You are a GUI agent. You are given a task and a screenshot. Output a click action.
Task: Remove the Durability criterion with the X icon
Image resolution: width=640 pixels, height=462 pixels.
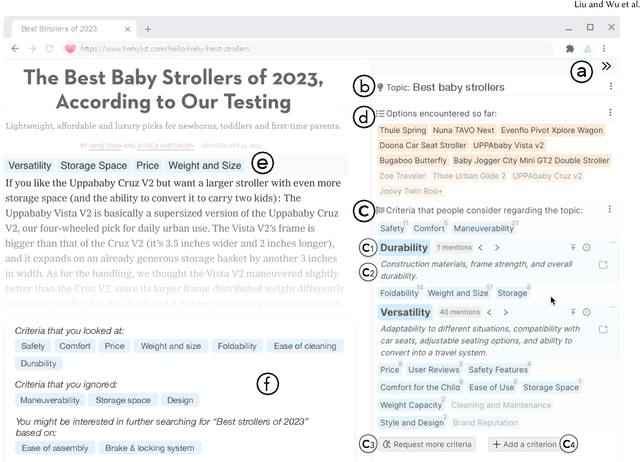click(x=587, y=247)
